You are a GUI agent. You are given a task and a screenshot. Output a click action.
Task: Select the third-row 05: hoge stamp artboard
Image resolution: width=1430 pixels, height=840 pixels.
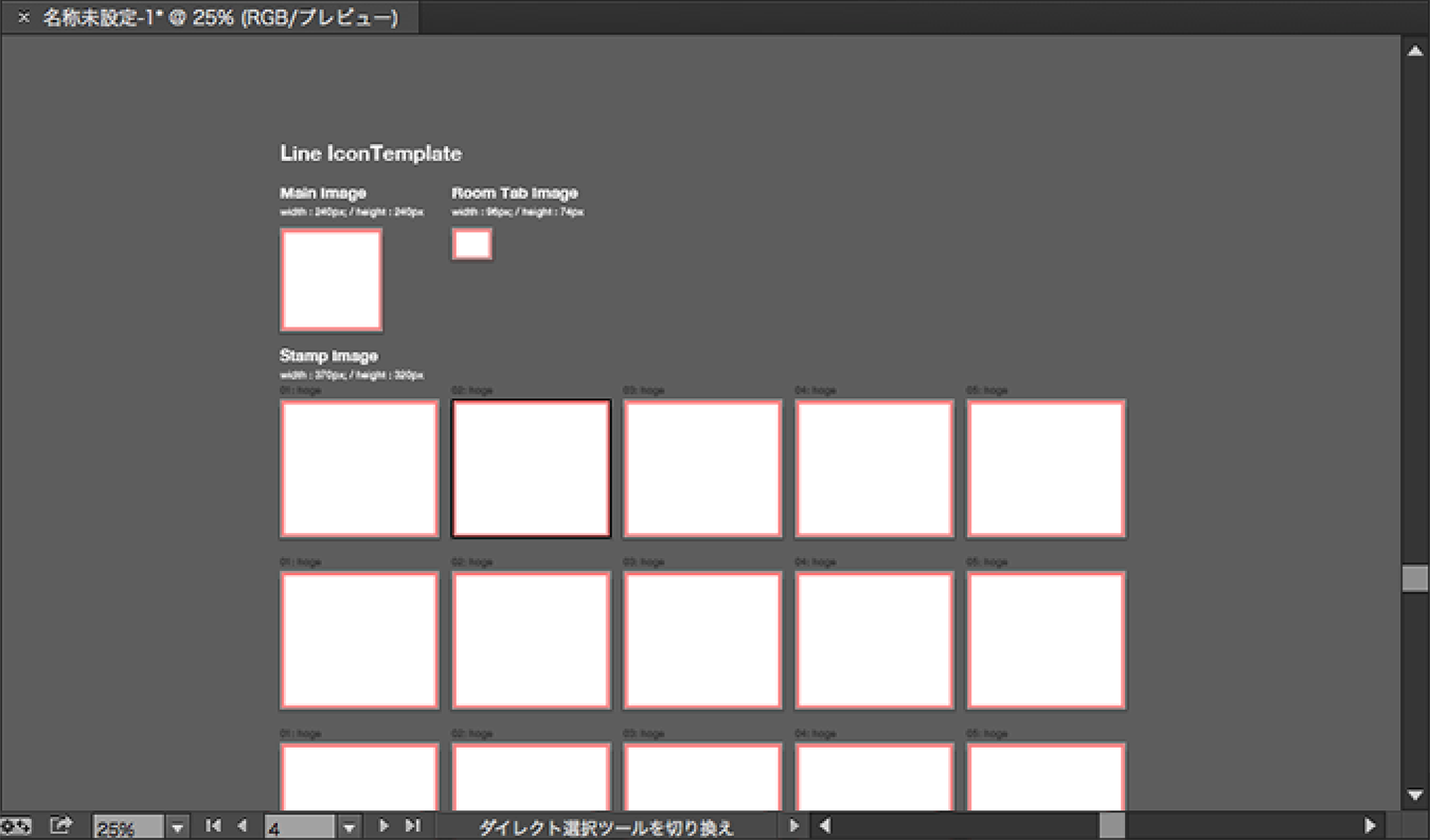tap(1046, 776)
